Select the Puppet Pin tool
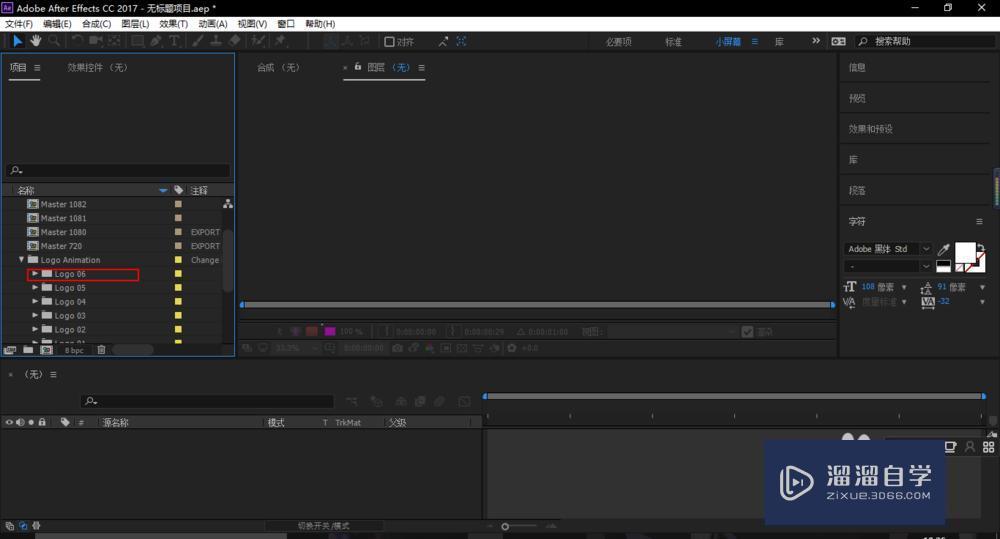This screenshot has width=1000, height=539. pyautogui.click(x=280, y=41)
